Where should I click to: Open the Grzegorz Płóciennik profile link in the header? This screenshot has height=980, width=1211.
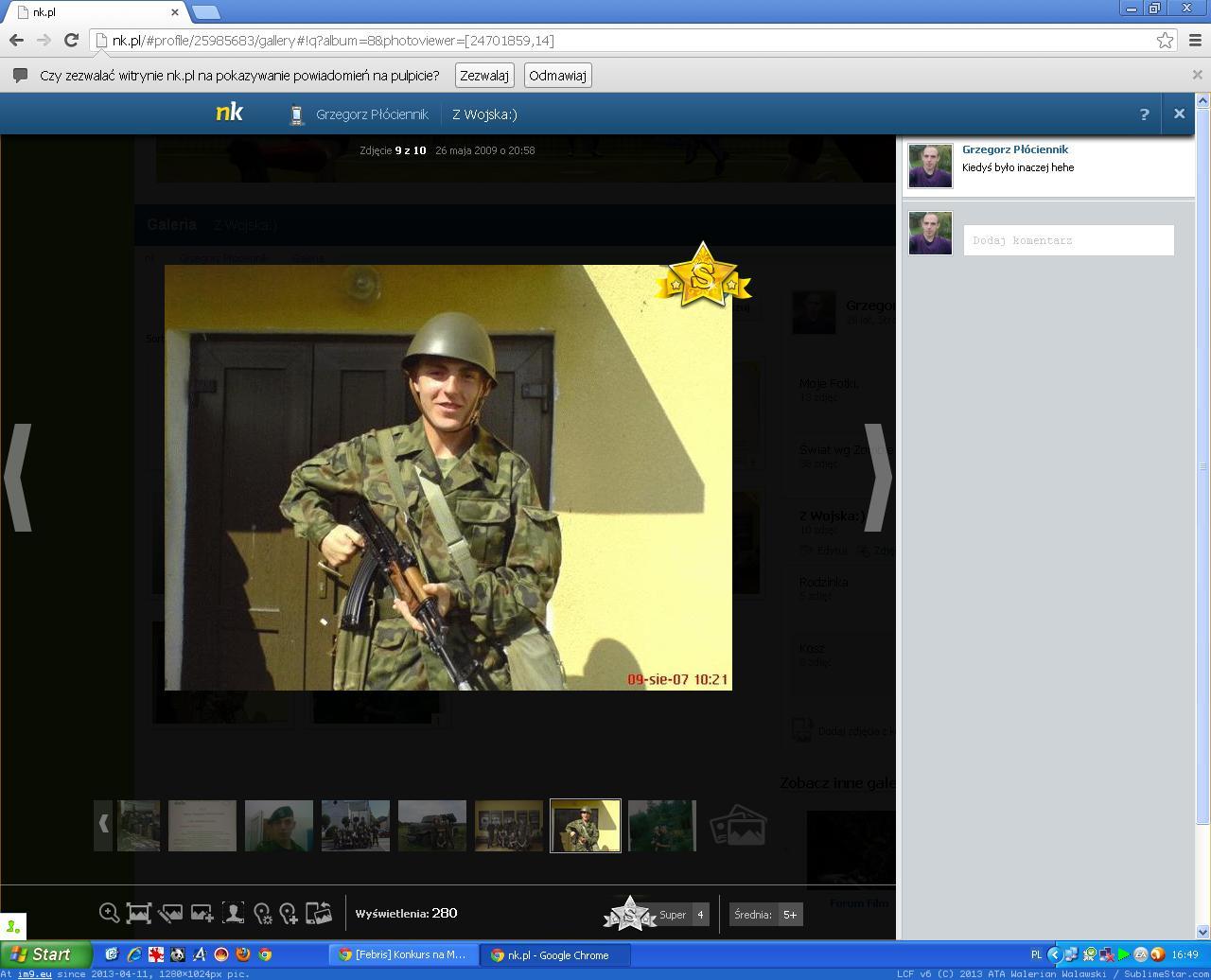(372, 114)
